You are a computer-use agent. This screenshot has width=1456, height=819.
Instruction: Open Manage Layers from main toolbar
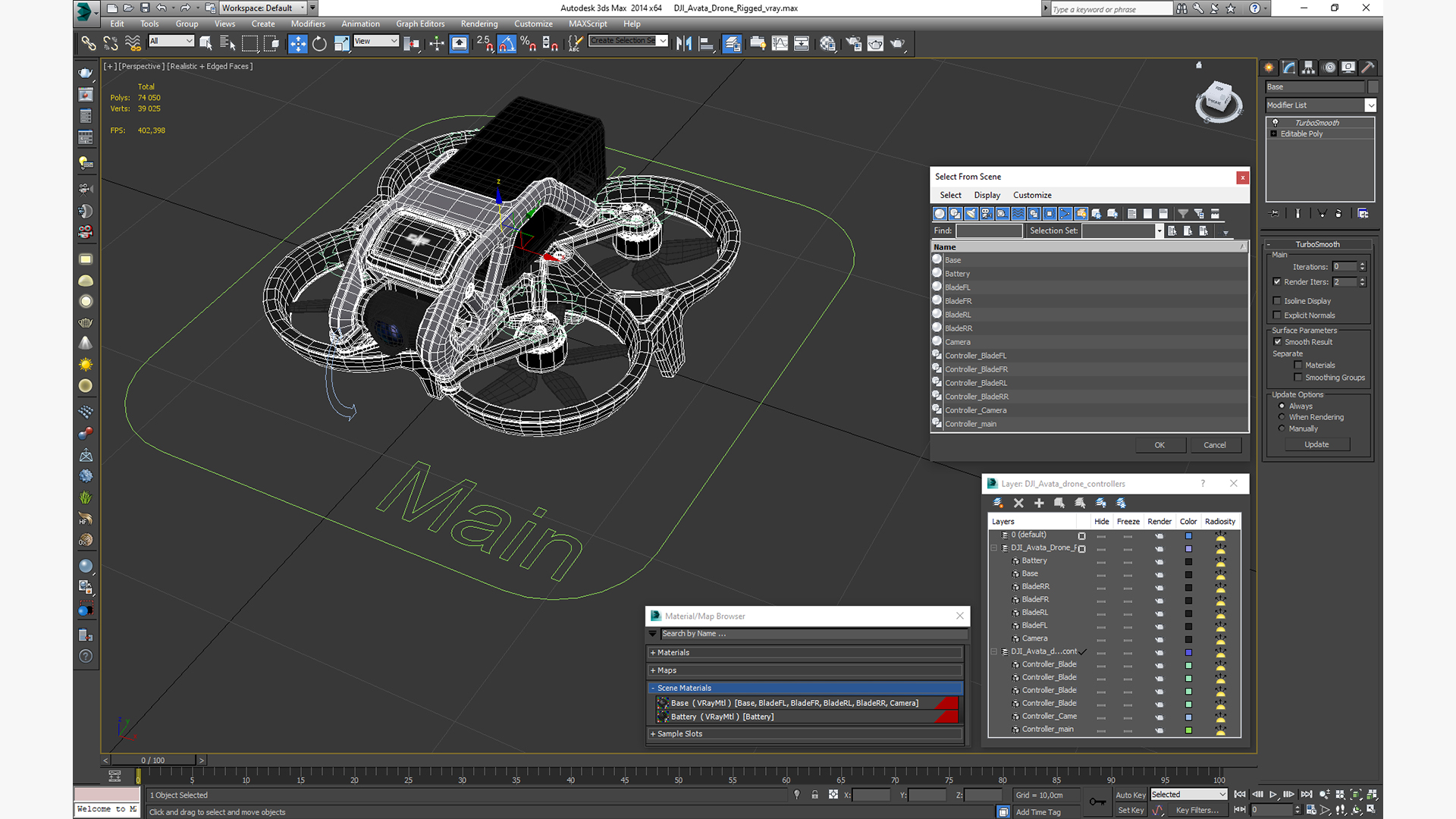point(732,43)
